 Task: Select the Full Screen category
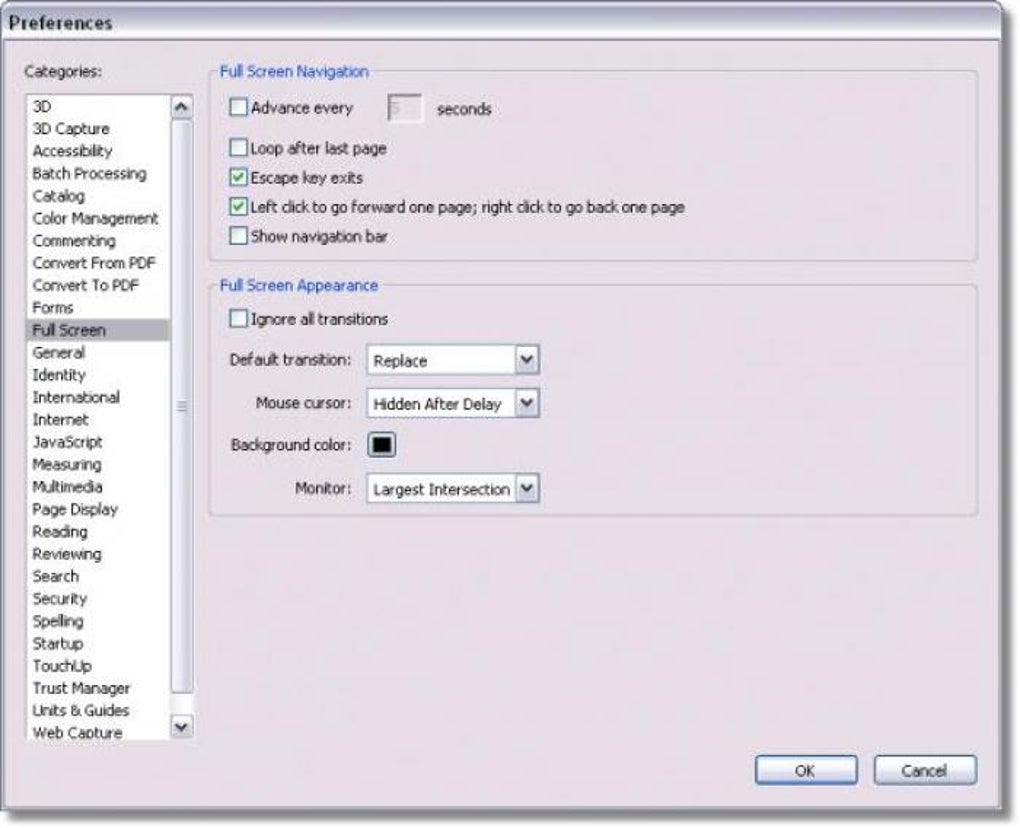click(x=98, y=330)
